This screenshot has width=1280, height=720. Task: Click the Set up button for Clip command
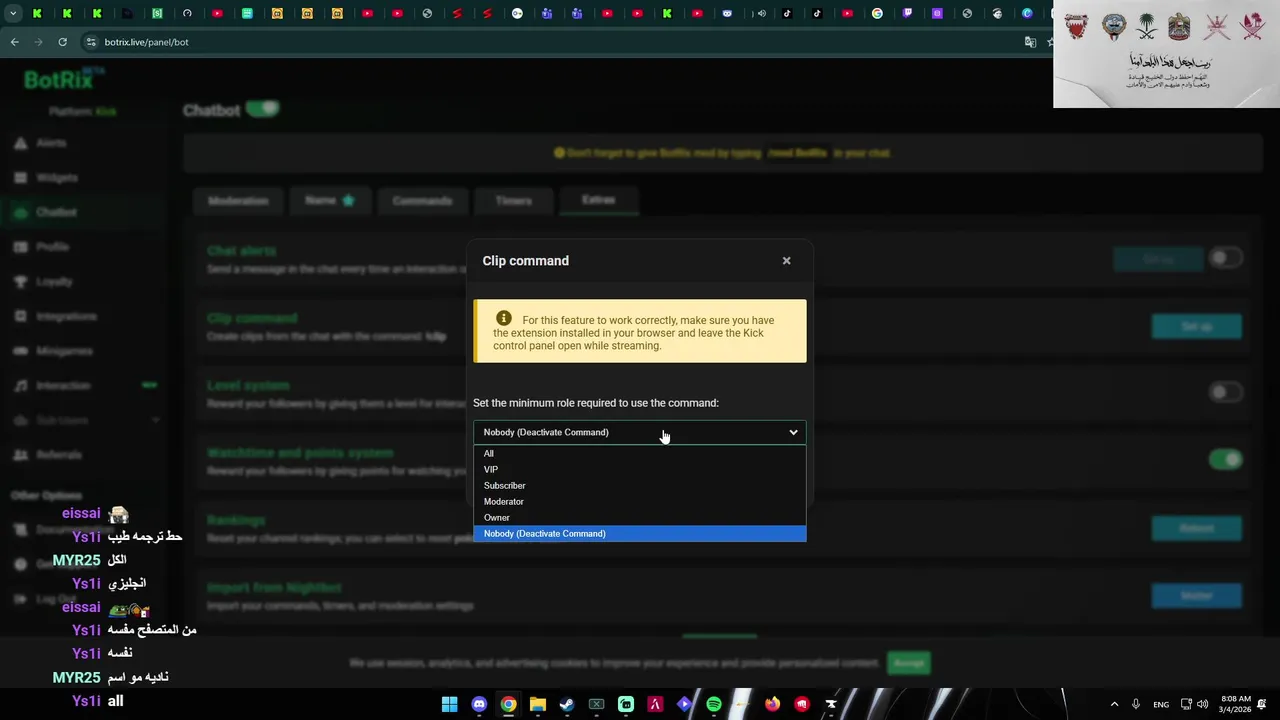pyautogui.click(x=1196, y=327)
